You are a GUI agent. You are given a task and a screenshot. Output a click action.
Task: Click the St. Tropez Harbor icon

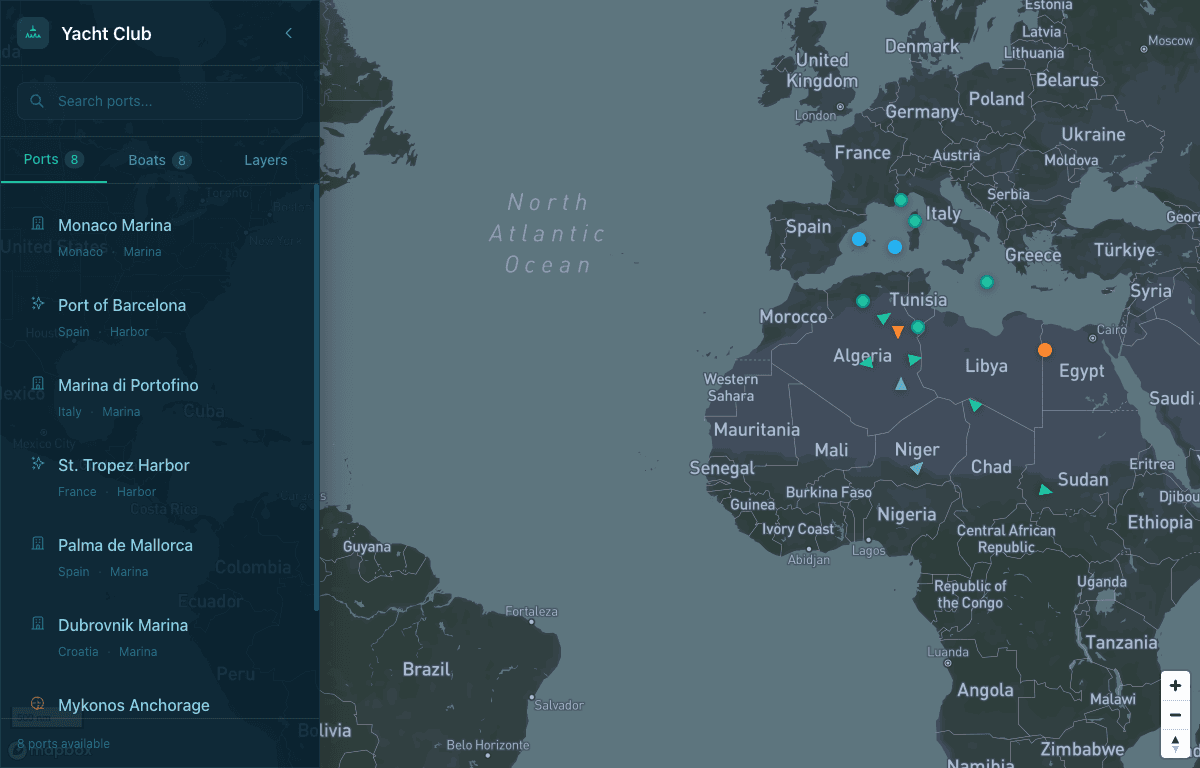[38, 463]
